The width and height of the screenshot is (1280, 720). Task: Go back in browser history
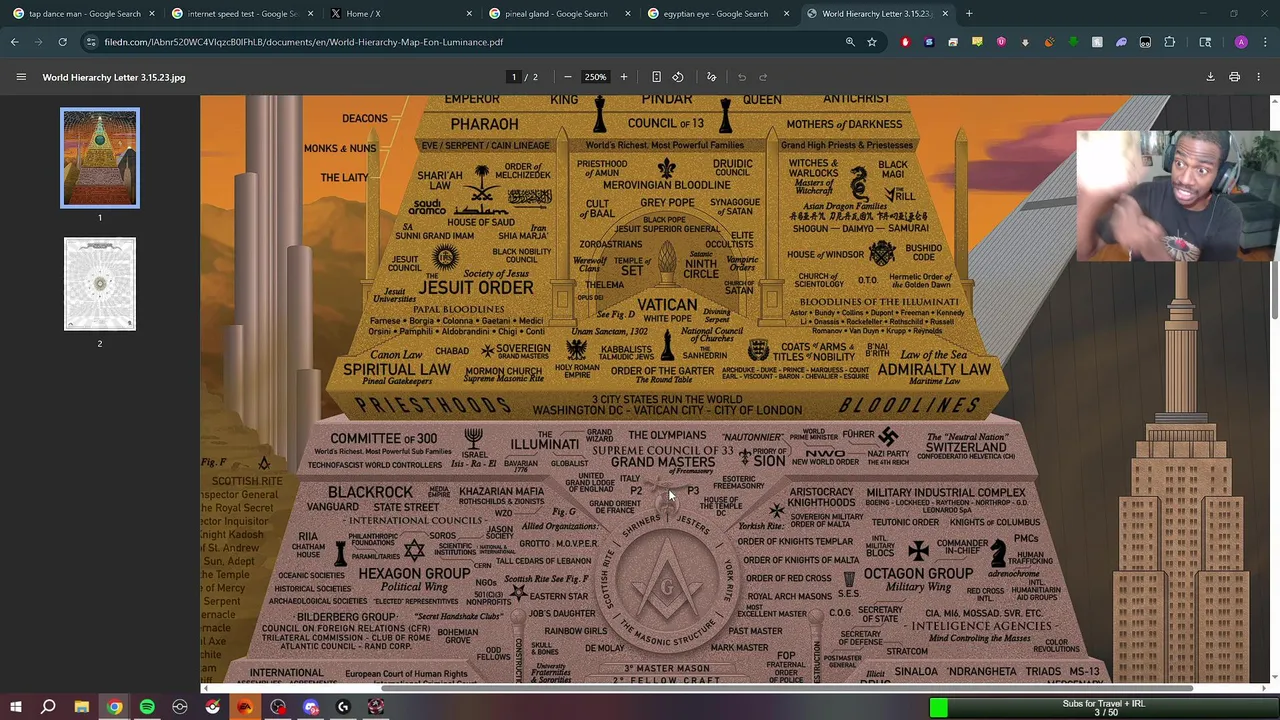point(15,42)
